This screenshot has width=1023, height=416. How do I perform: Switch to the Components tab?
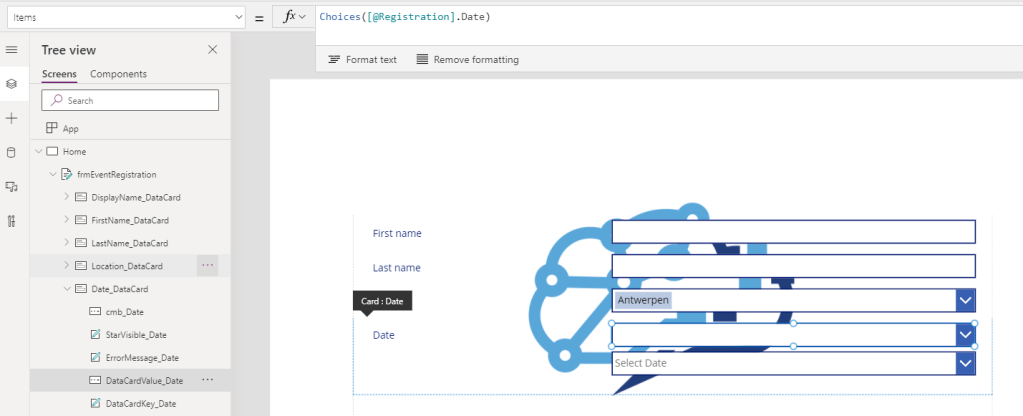(118, 74)
